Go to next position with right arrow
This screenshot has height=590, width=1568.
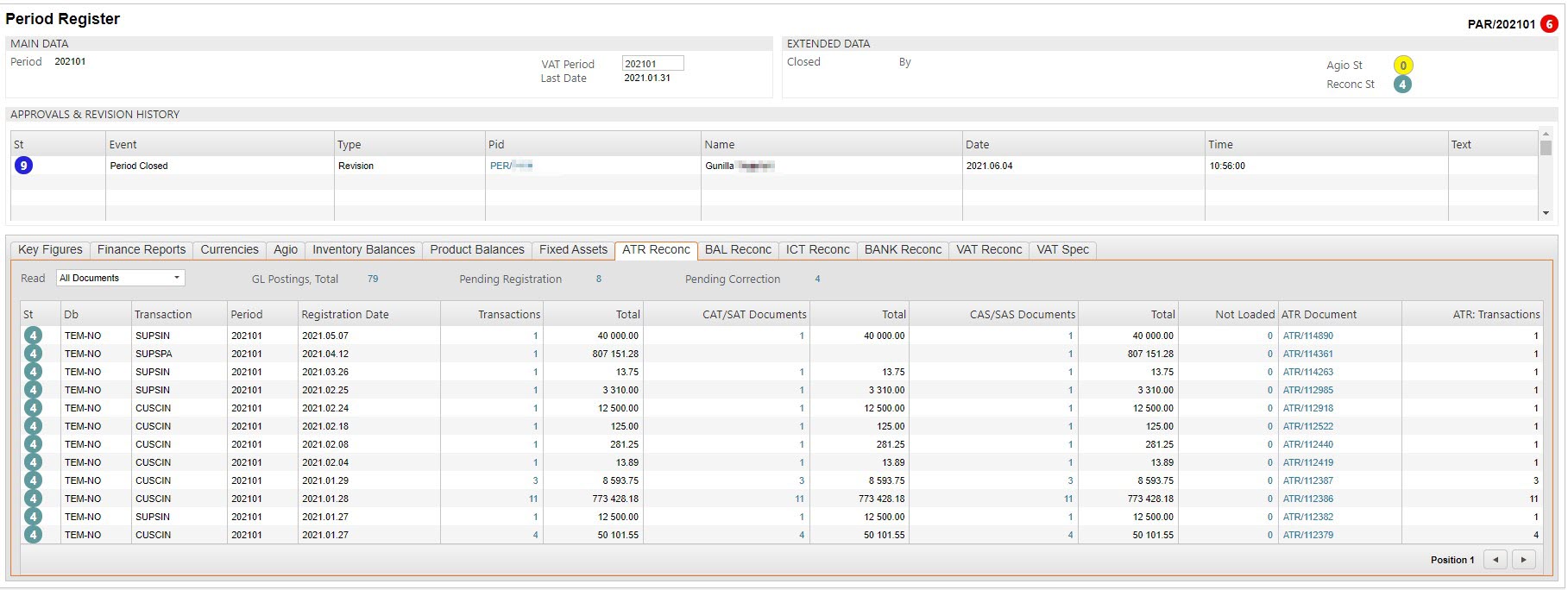[1524, 560]
